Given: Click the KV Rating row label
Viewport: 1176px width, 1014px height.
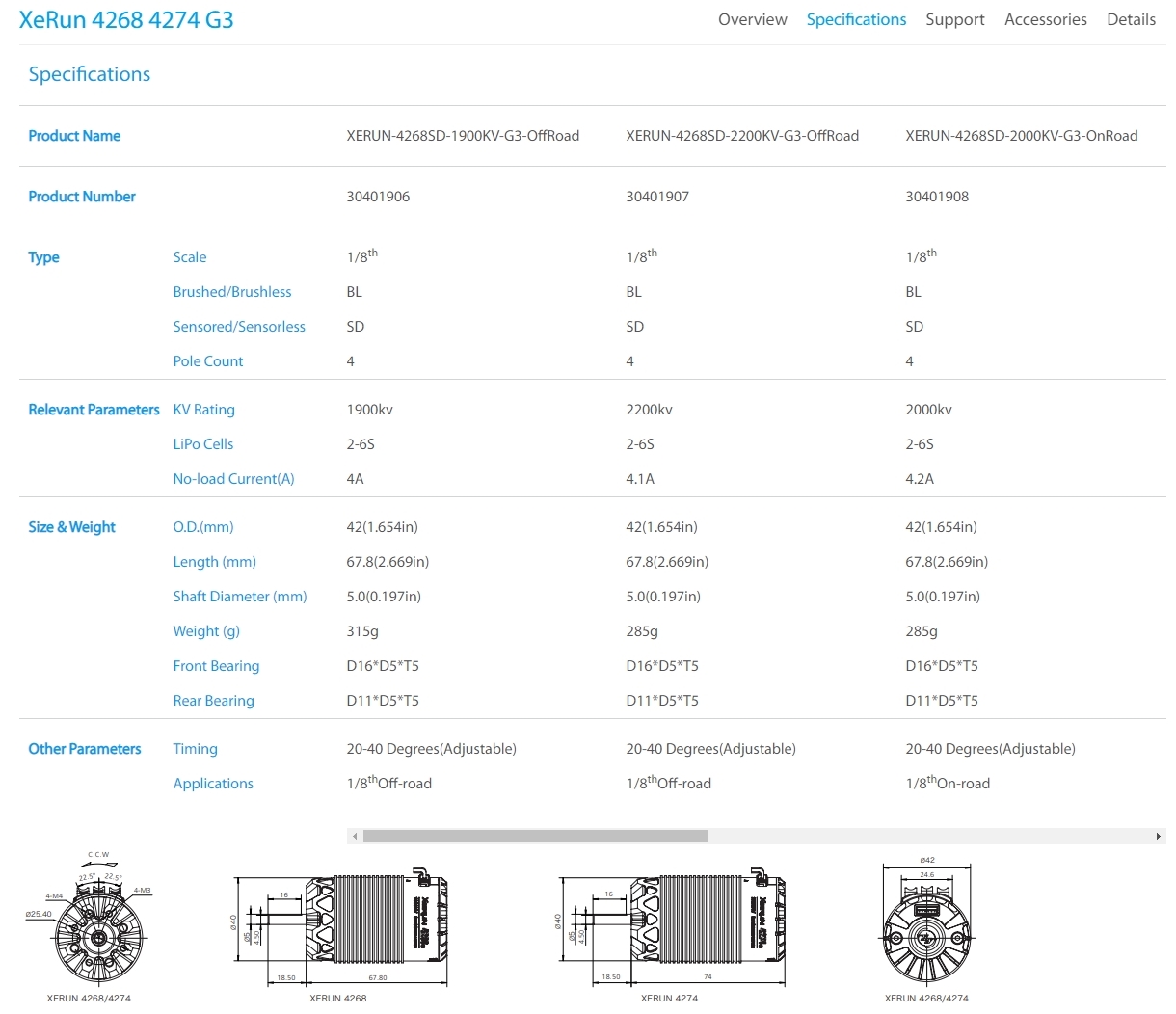Looking at the screenshot, I should [204, 410].
